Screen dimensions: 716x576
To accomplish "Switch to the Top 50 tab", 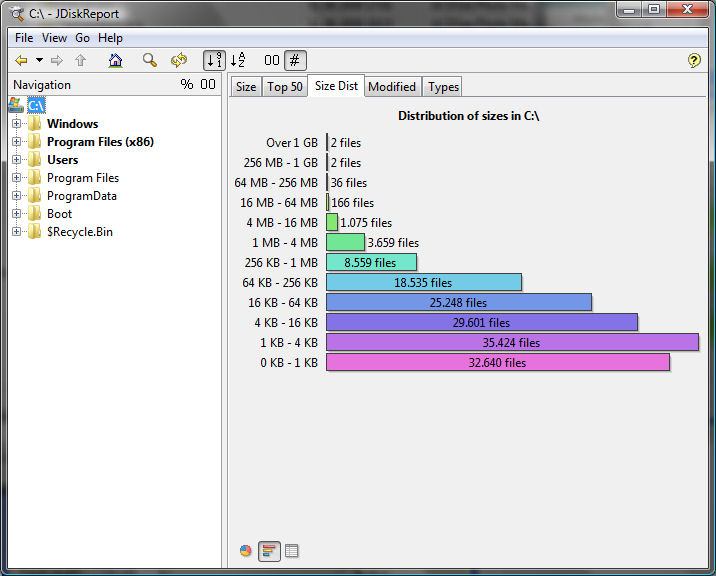I will tap(285, 87).
